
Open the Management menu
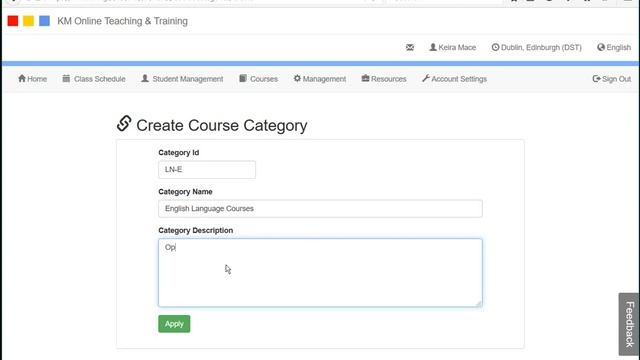(320, 79)
